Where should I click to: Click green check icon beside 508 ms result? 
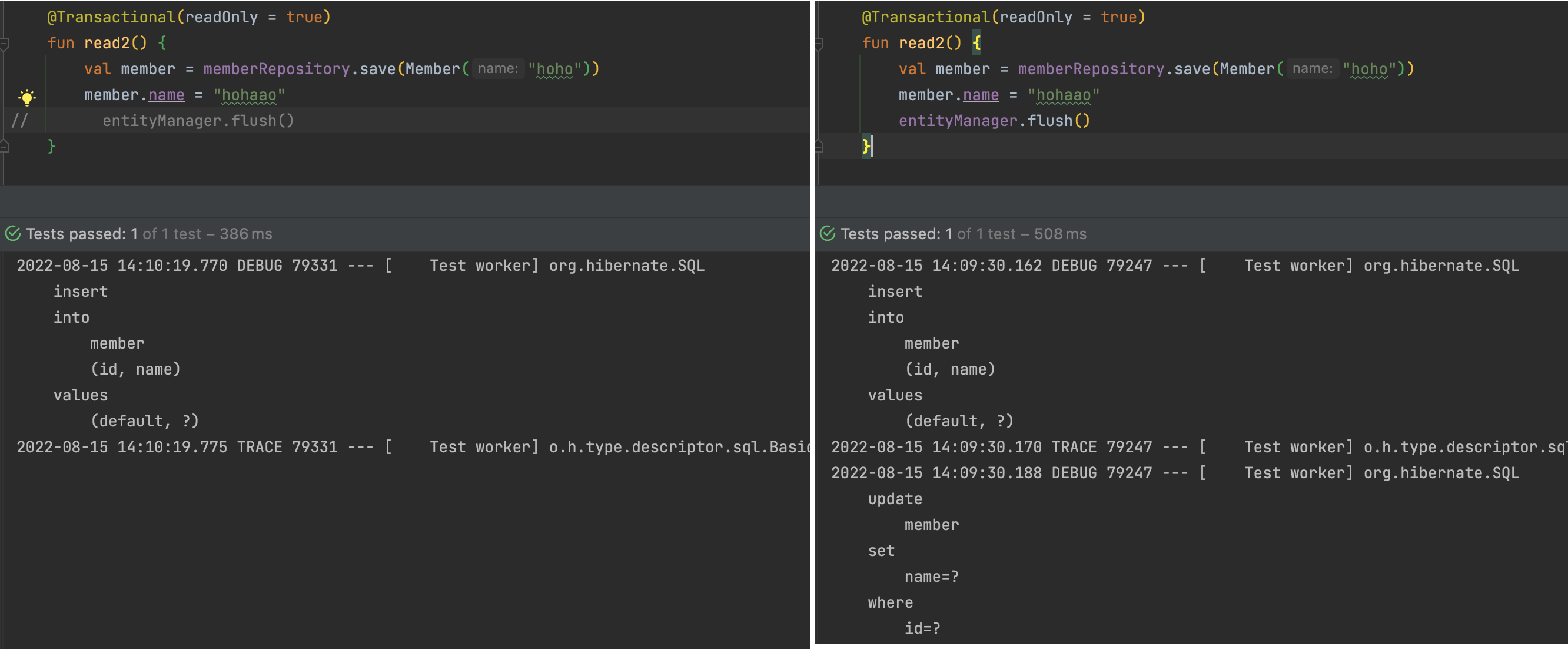point(827,234)
